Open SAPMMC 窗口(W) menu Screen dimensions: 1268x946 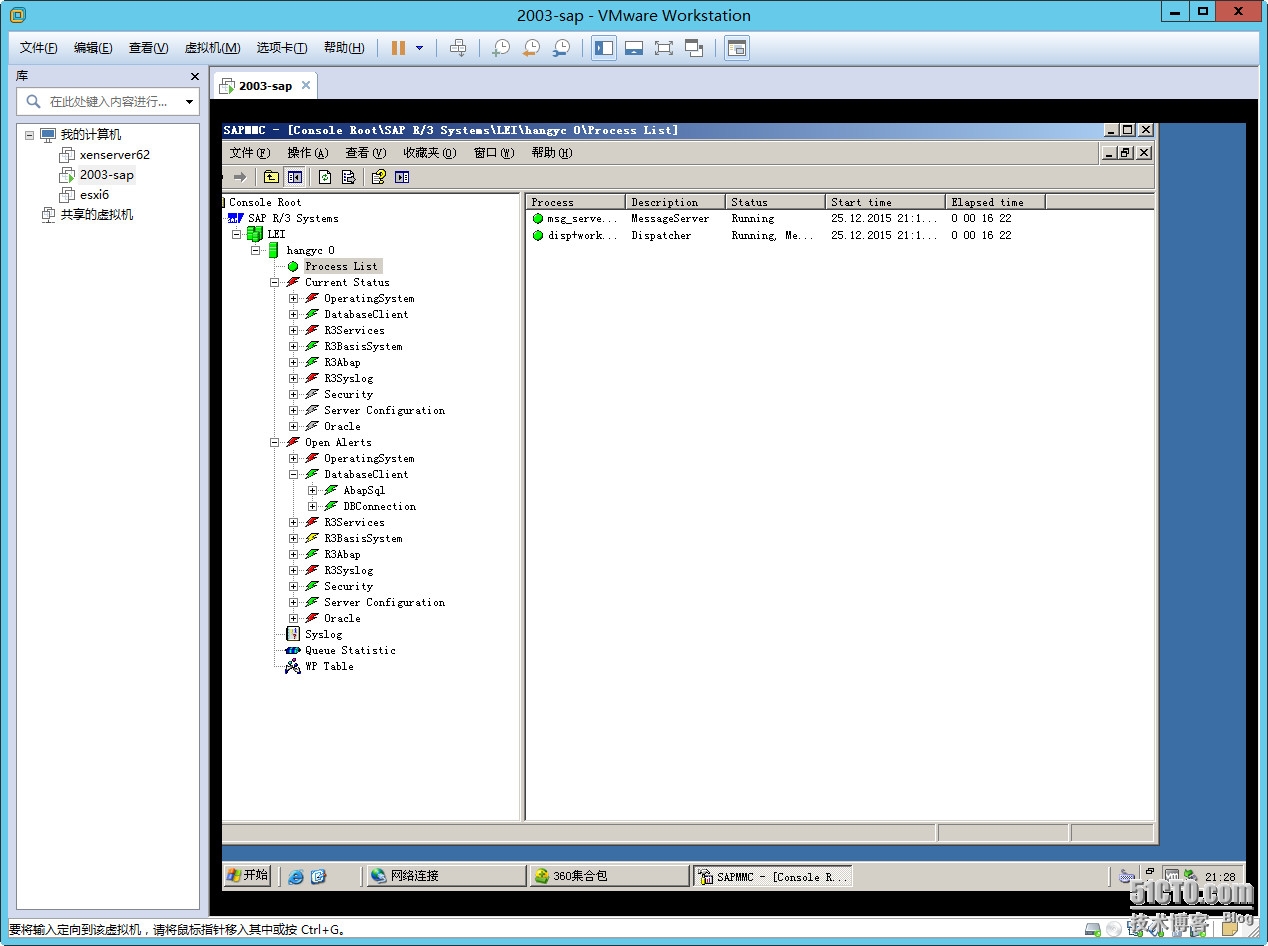click(494, 153)
